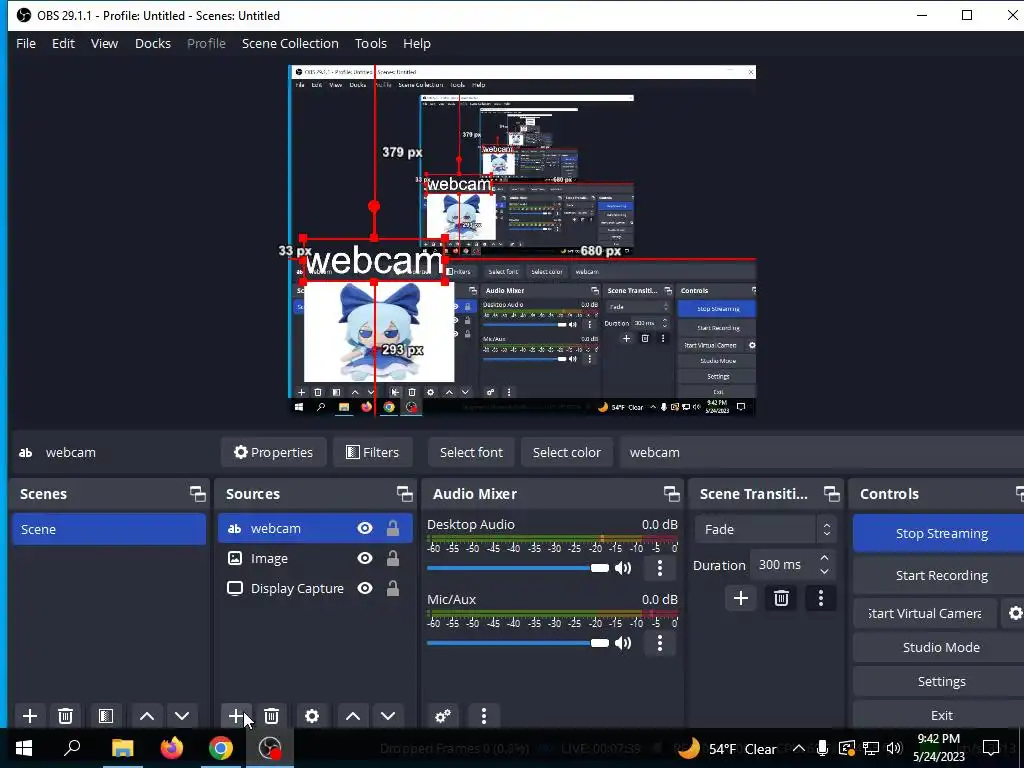1024x768 pixels.
Task: Open Filters for webcam source
Action: [372, 452]
